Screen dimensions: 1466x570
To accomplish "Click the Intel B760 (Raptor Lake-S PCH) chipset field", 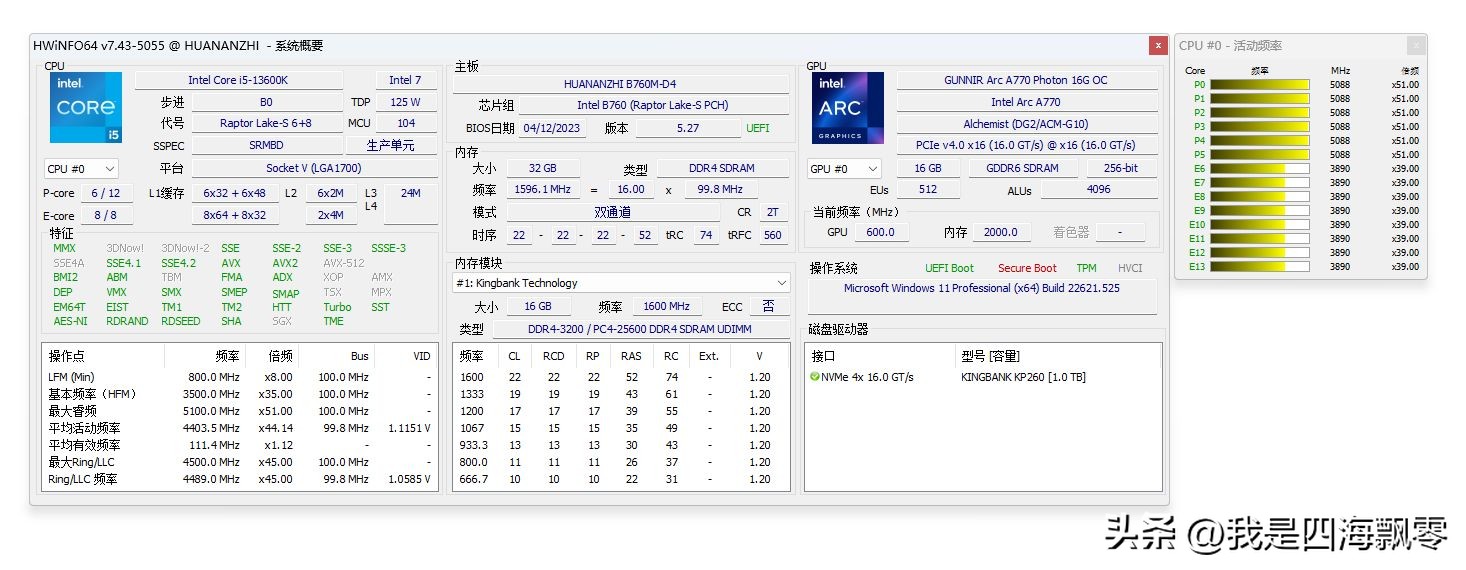I will point(653,105).
